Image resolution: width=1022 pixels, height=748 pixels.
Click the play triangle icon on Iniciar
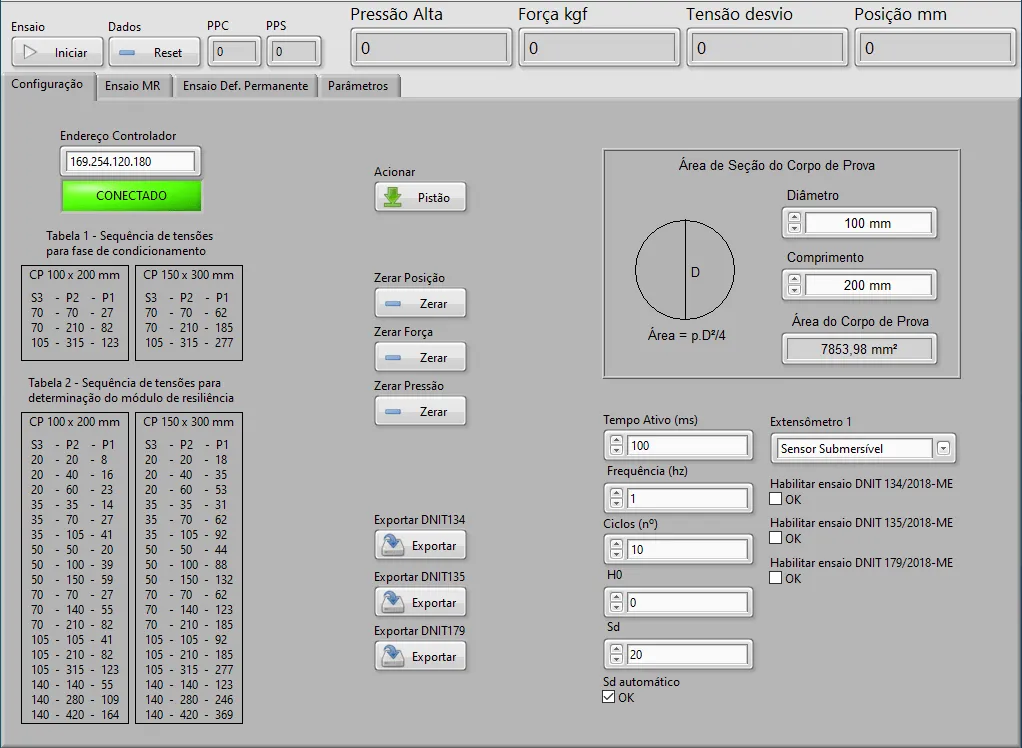click(x=30, y=52)
